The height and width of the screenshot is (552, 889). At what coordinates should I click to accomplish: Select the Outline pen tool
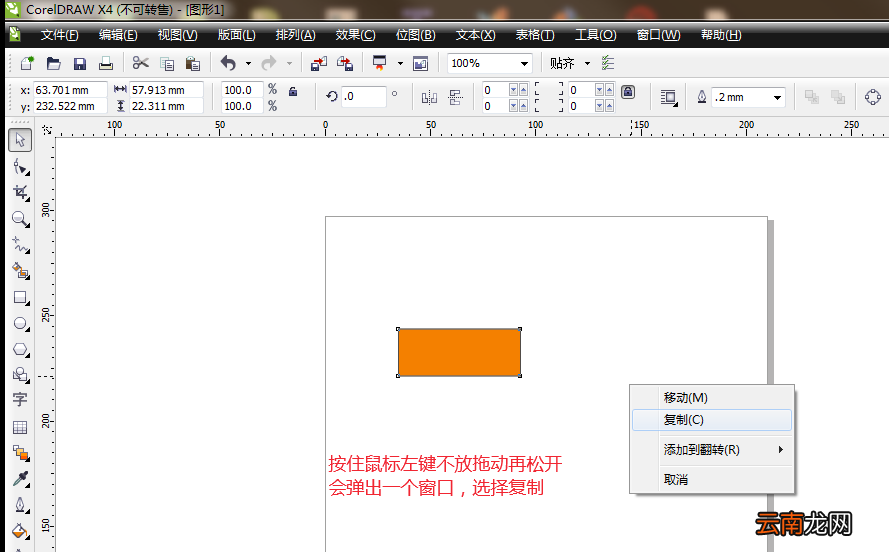point(21,505)
